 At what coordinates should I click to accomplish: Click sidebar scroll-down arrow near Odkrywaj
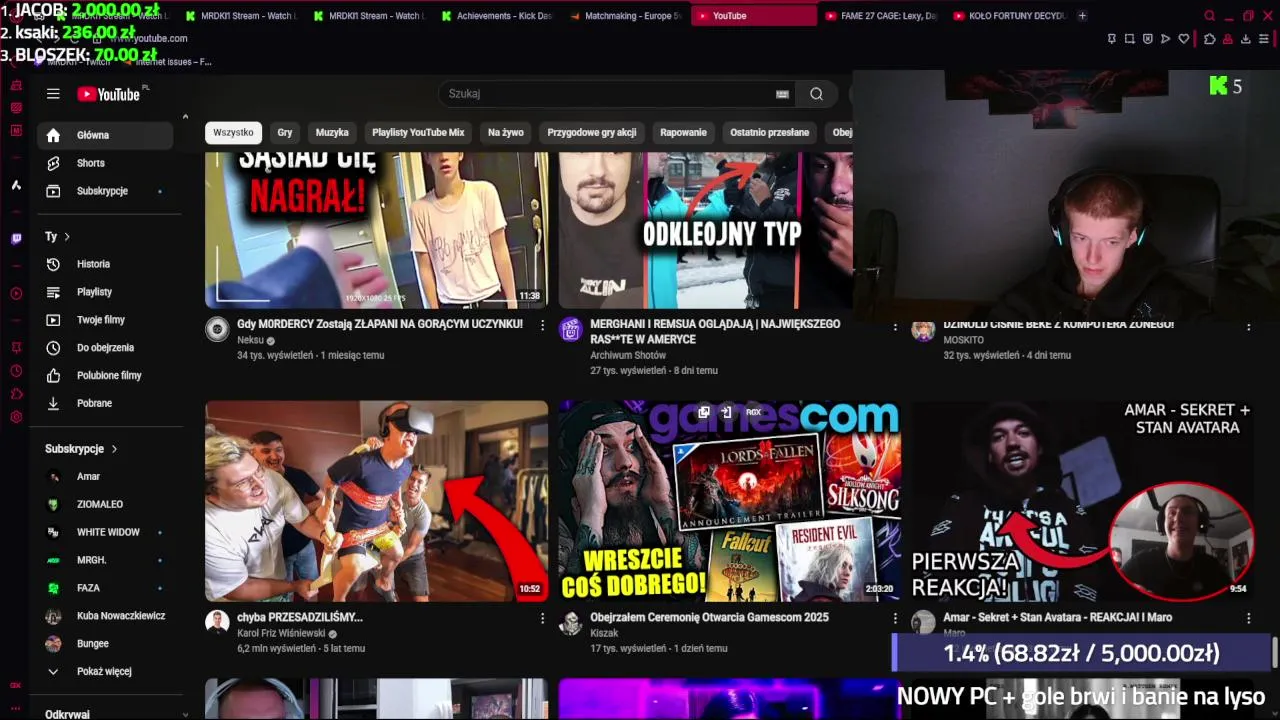tap(185, 714)
